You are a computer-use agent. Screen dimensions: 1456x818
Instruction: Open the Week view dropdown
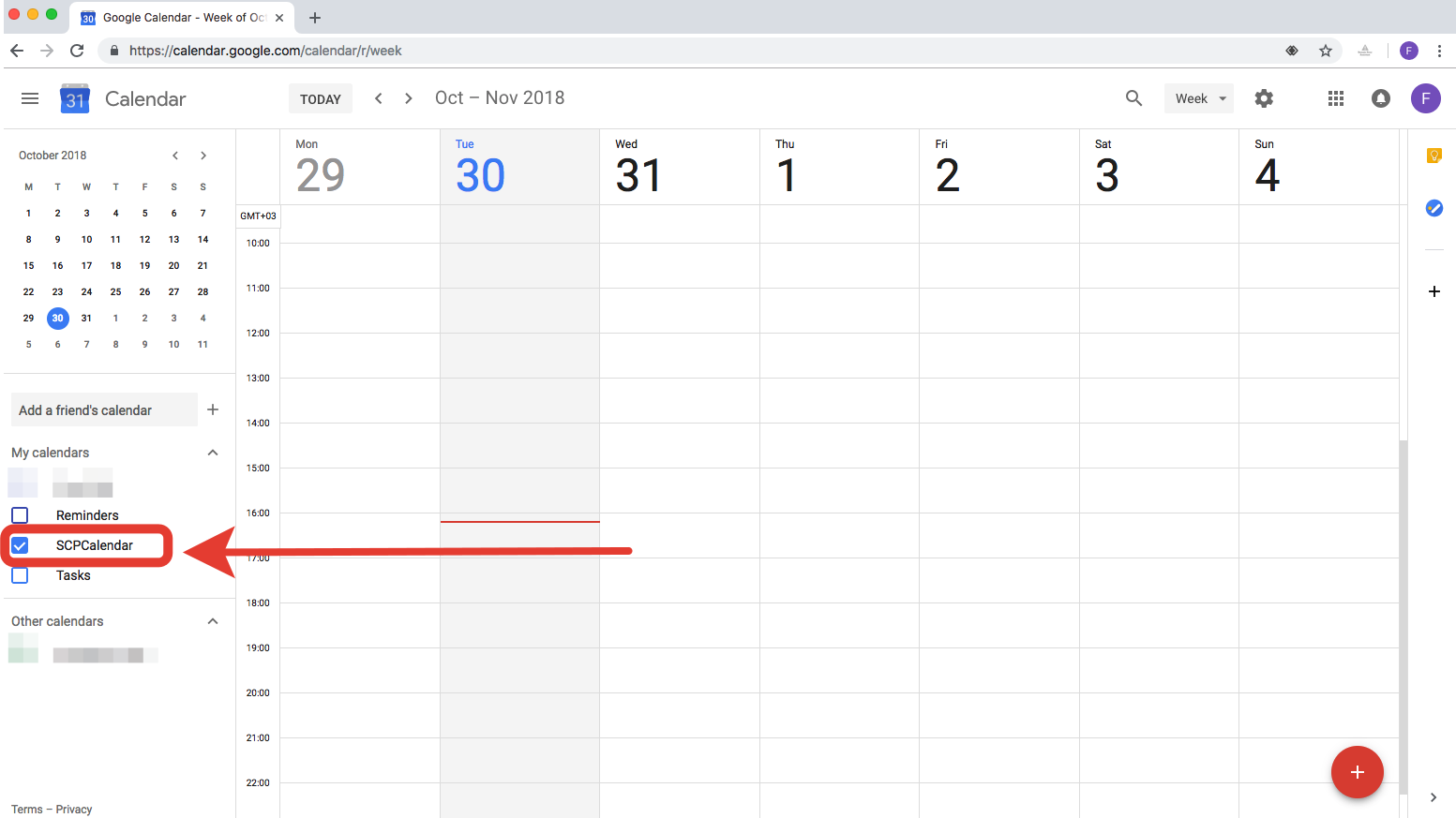click(1199, 98)
